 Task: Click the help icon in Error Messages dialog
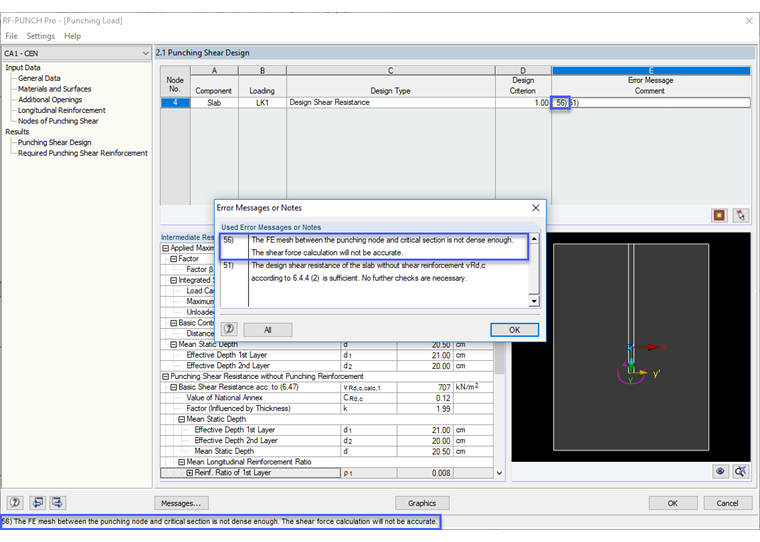[229, 329]
